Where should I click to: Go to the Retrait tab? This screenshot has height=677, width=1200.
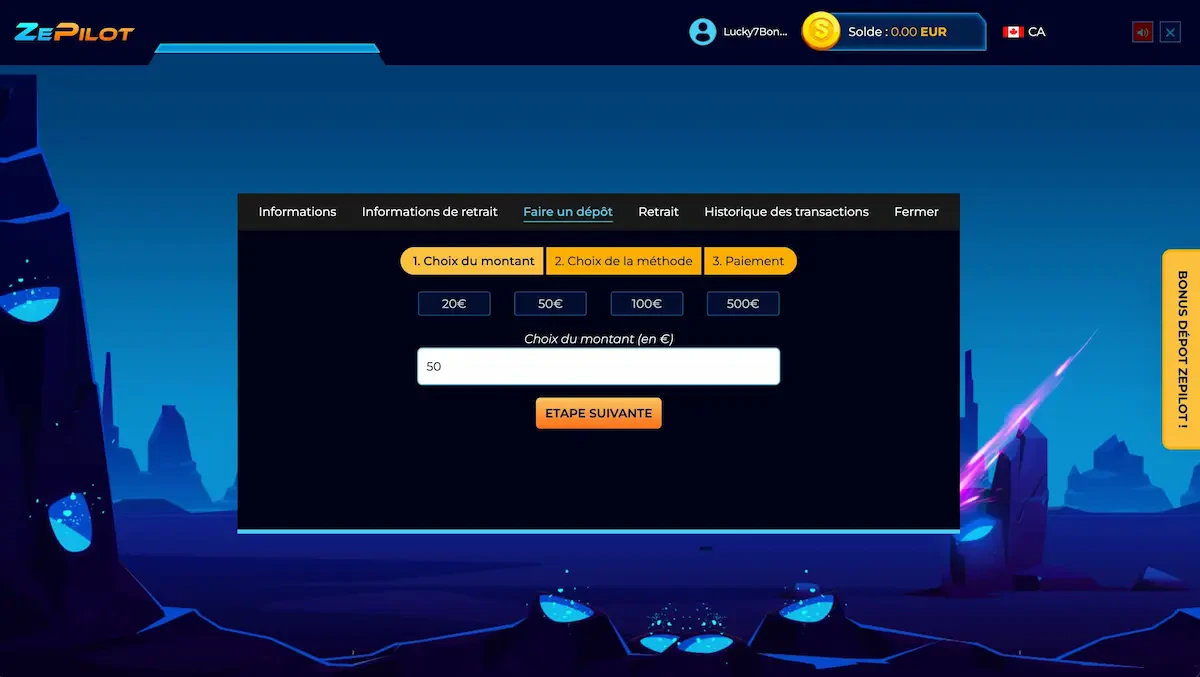(658, 212)
